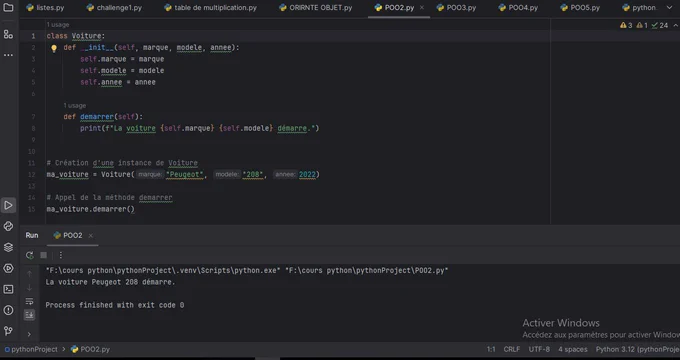Stop the running process button
The height and width of the screenshot is (360, 680).
tap(43, 255)
